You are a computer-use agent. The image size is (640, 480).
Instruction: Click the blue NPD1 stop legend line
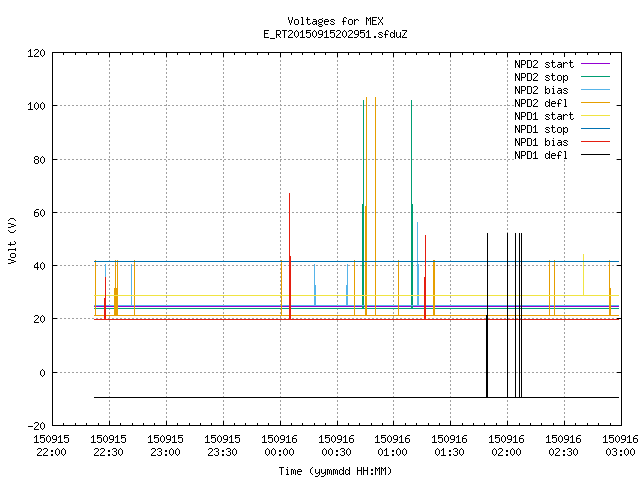tap(595, 129)
